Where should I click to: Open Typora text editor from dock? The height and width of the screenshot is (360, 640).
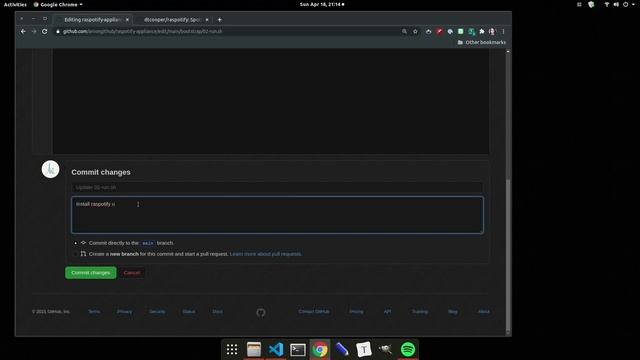364,349
